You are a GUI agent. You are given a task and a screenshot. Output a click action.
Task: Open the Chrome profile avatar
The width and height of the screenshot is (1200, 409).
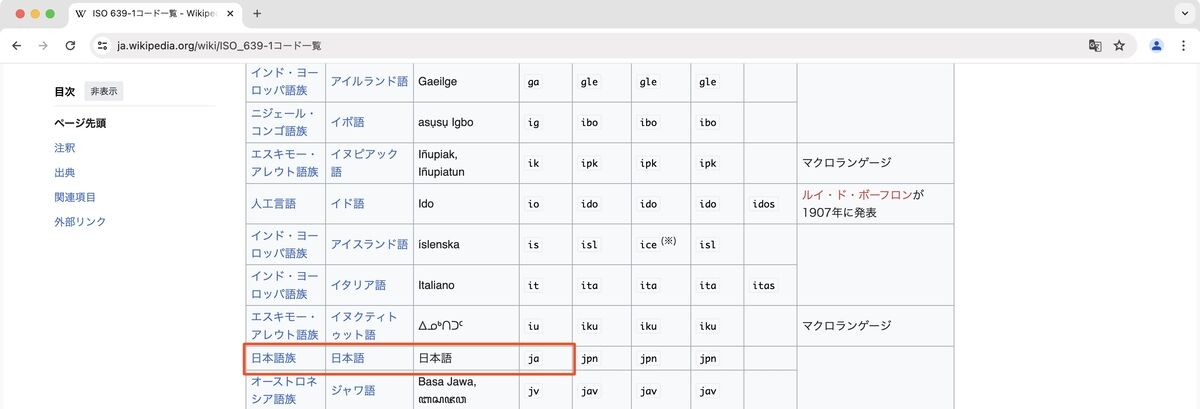coord(1157,45)
